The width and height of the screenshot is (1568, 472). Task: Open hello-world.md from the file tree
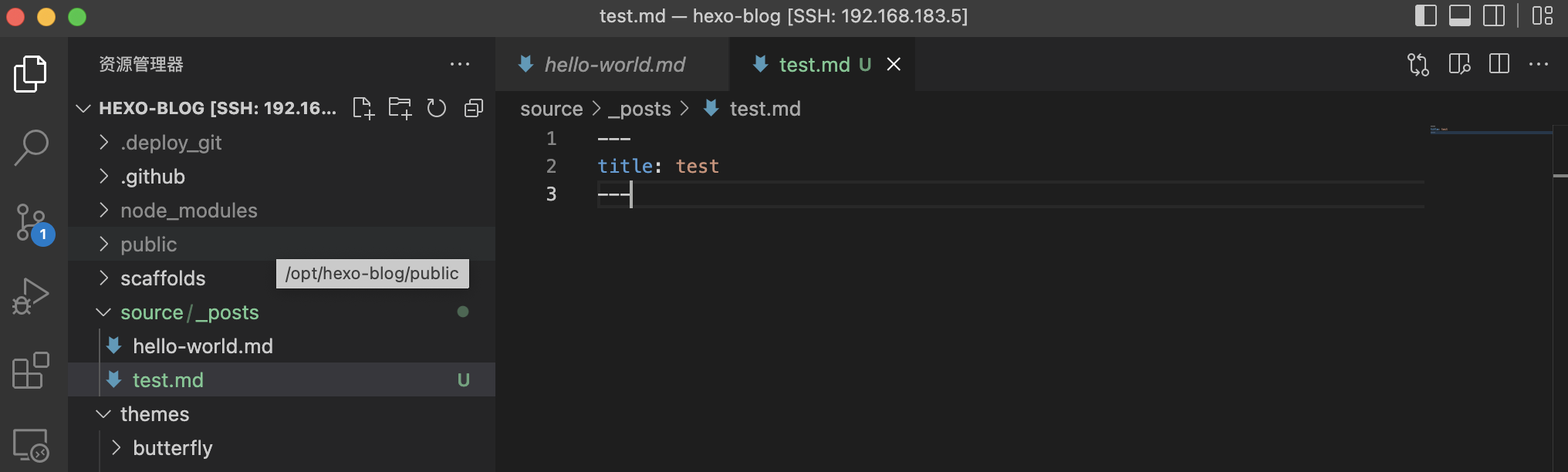click(x=202, y=346)
